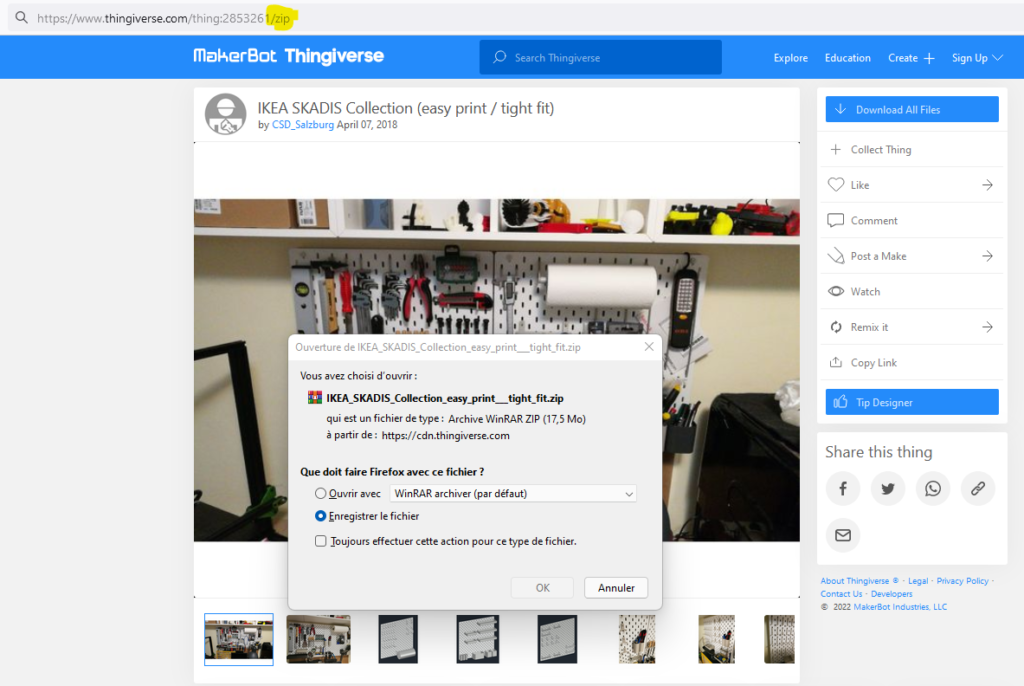The width and height of the screenshot is (1024, 686).
Task: Click the OK button in dialog
Action: point(542,587)
